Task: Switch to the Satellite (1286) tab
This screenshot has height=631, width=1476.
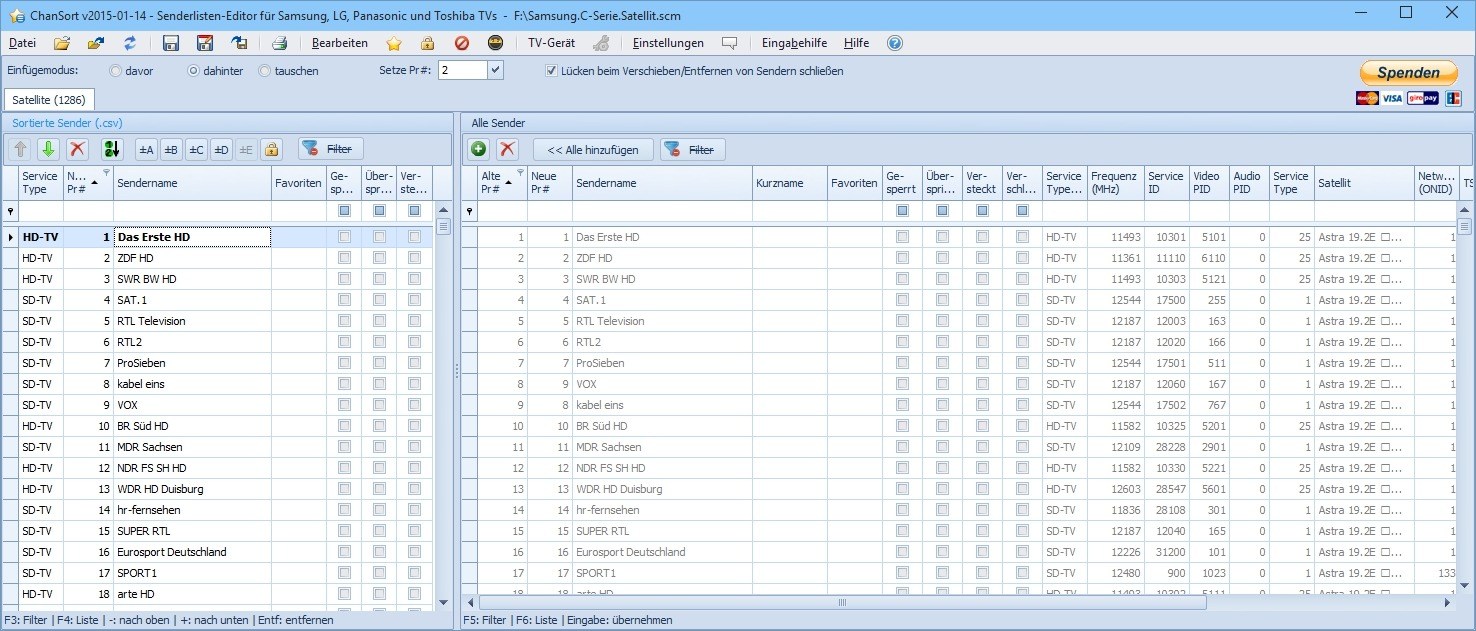Action: point(50,100)
